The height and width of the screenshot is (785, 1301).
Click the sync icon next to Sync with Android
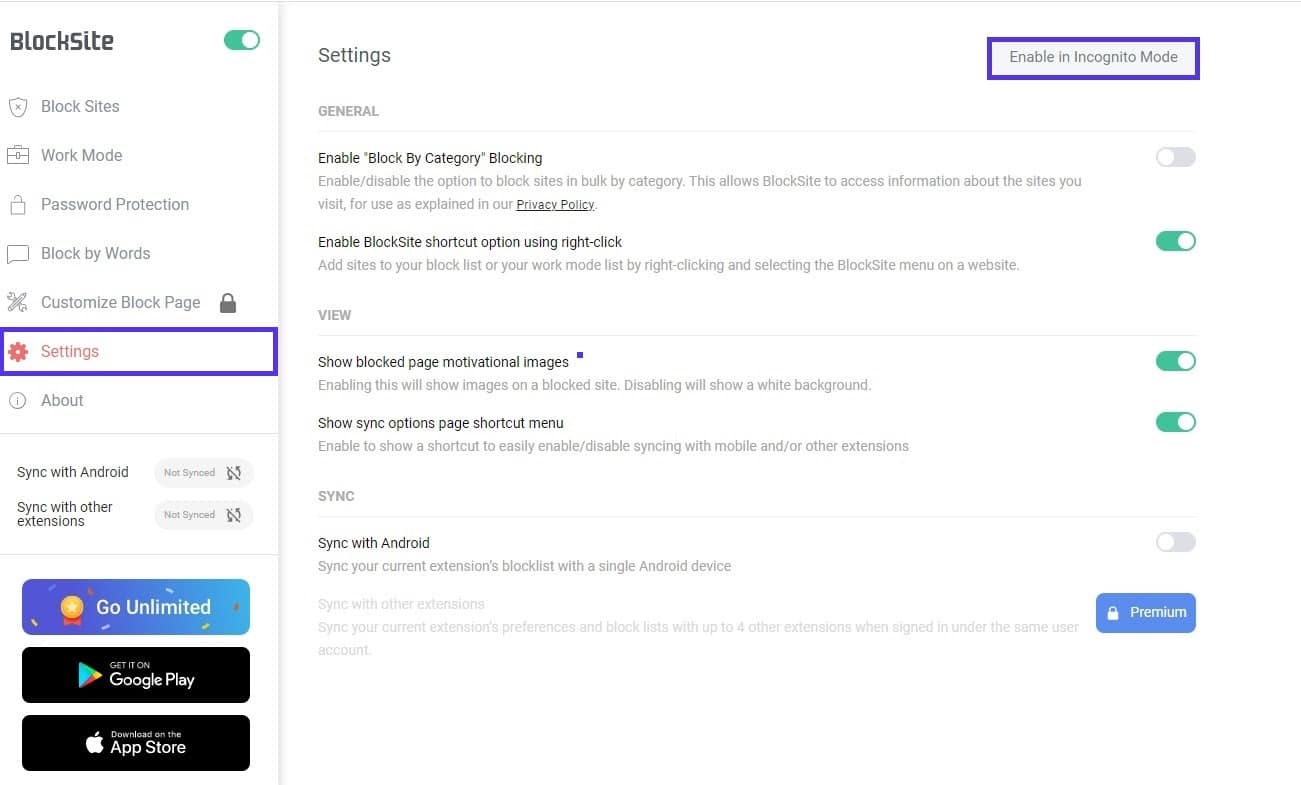click(233, 472)
